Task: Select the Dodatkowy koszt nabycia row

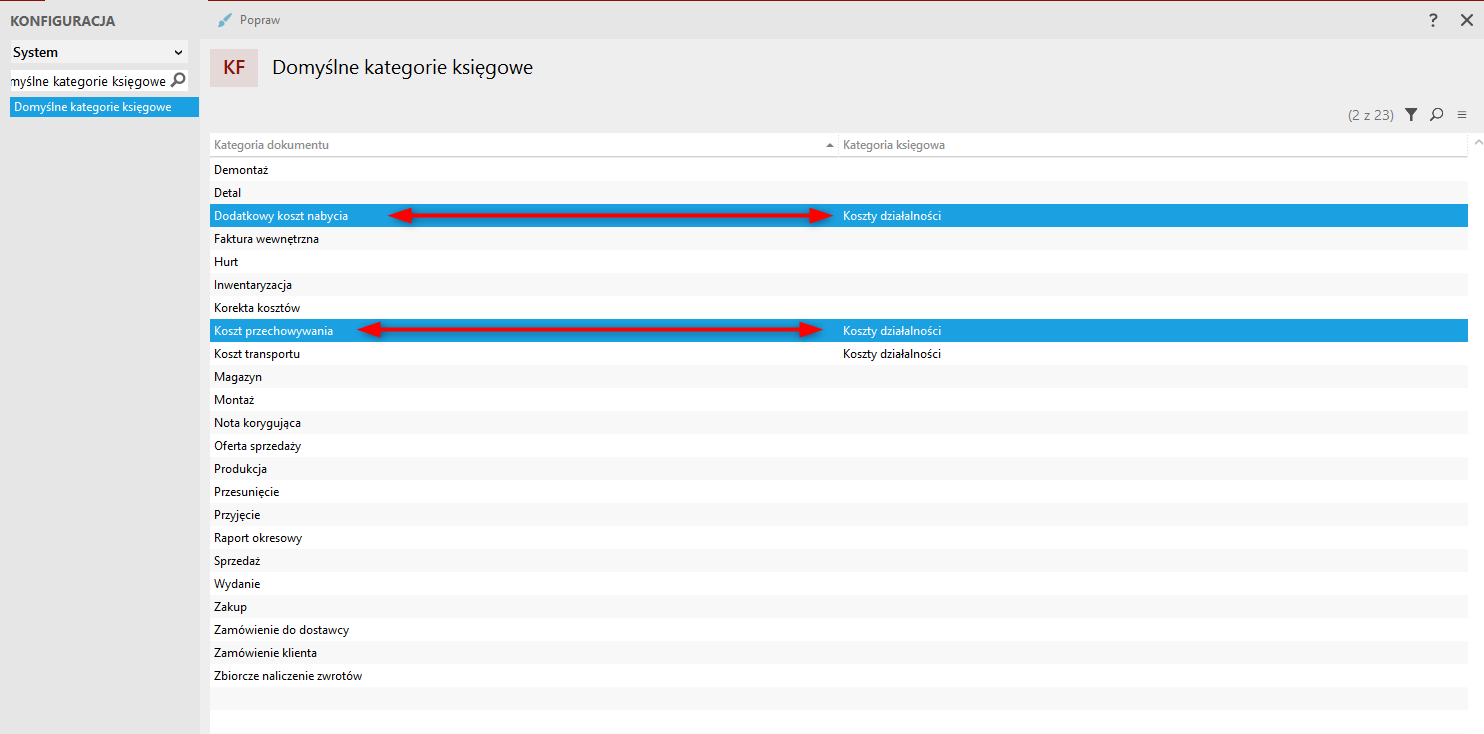Action: click(839, 216)
